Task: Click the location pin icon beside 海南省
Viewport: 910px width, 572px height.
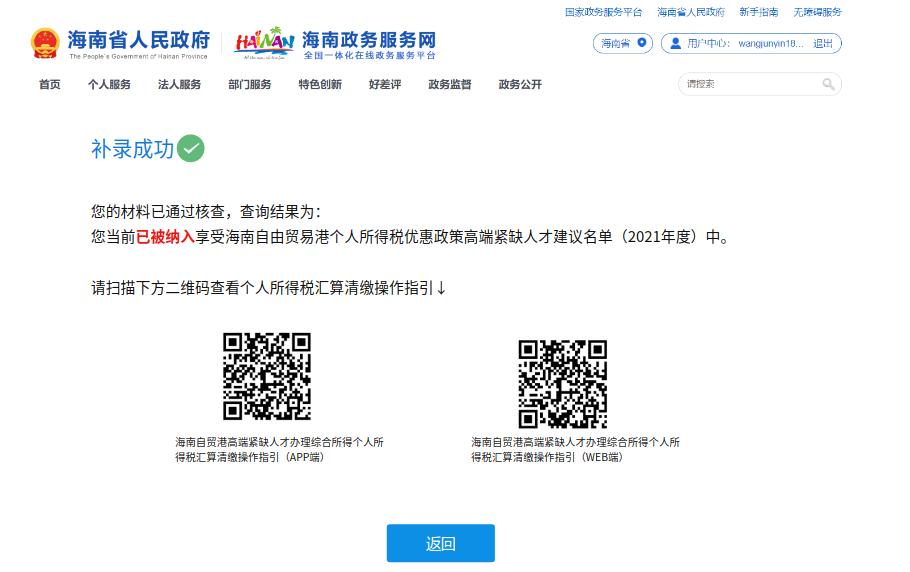Action: 641,43
